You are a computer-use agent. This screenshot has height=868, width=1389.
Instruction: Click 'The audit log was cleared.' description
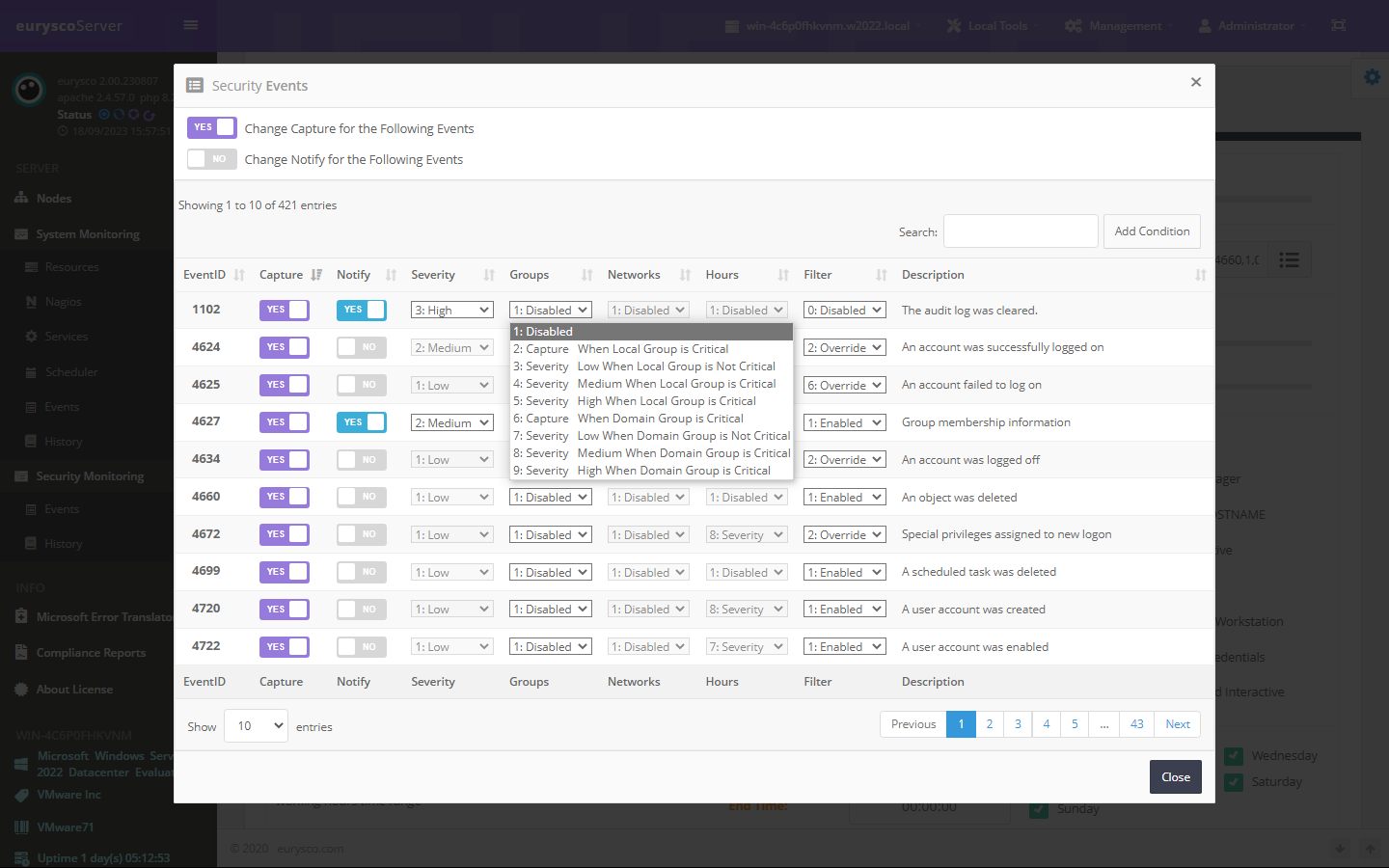tap(969, 311)
